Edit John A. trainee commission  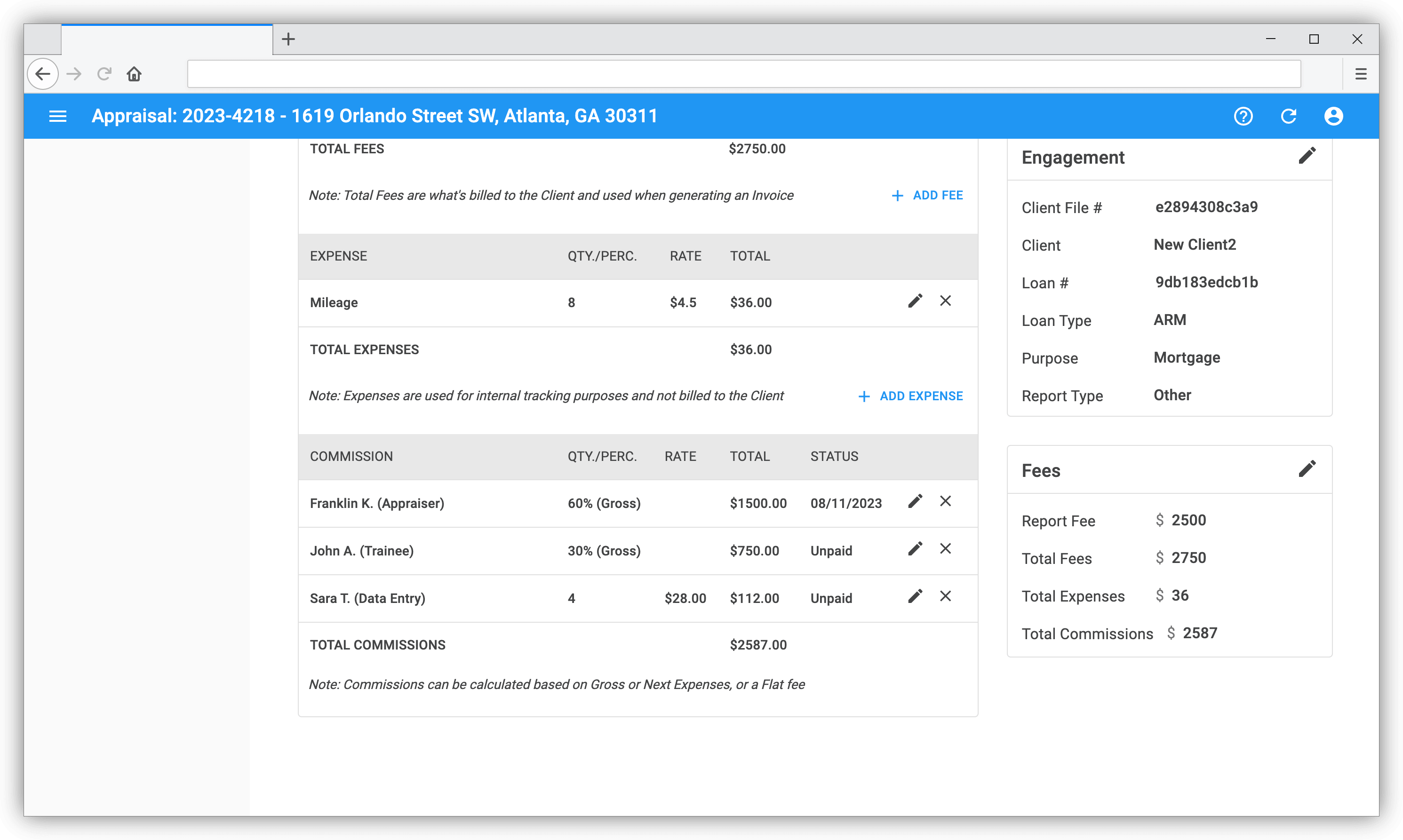point(915,548)
